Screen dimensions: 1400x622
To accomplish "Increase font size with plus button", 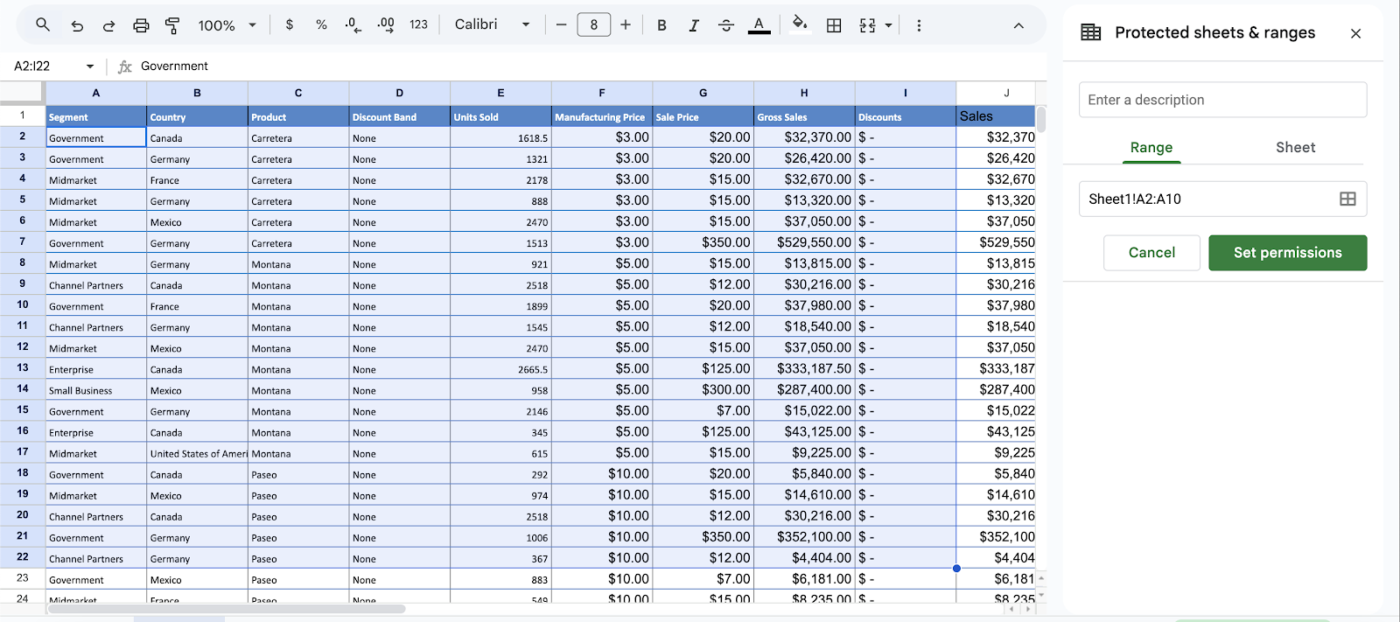I will coord(626,25).
